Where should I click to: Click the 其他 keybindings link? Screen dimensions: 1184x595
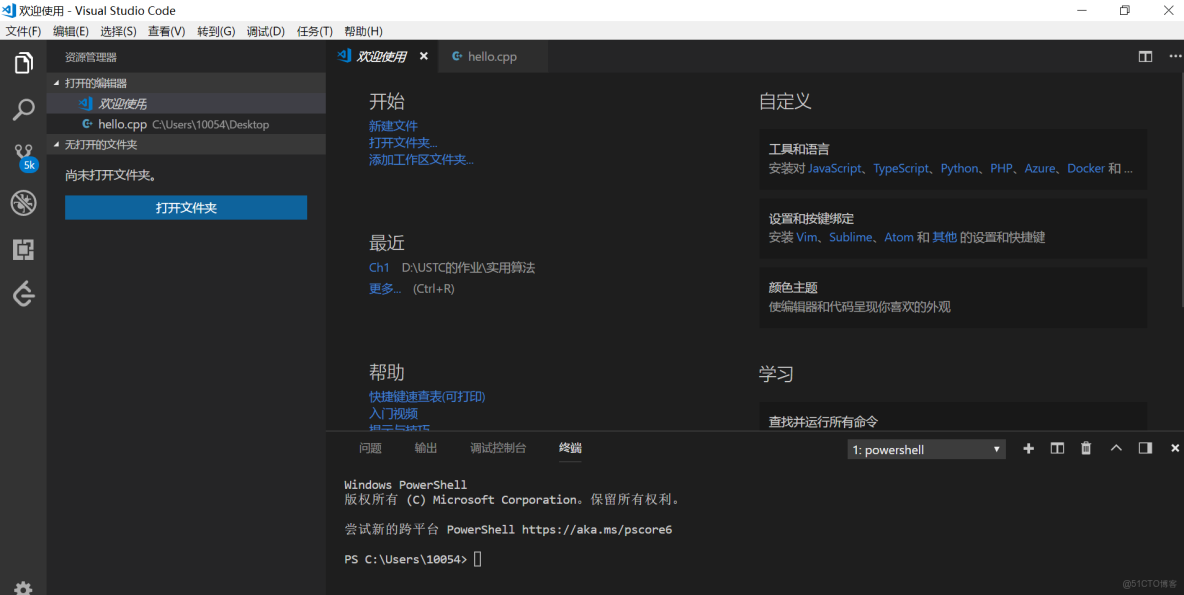[944, 237]
